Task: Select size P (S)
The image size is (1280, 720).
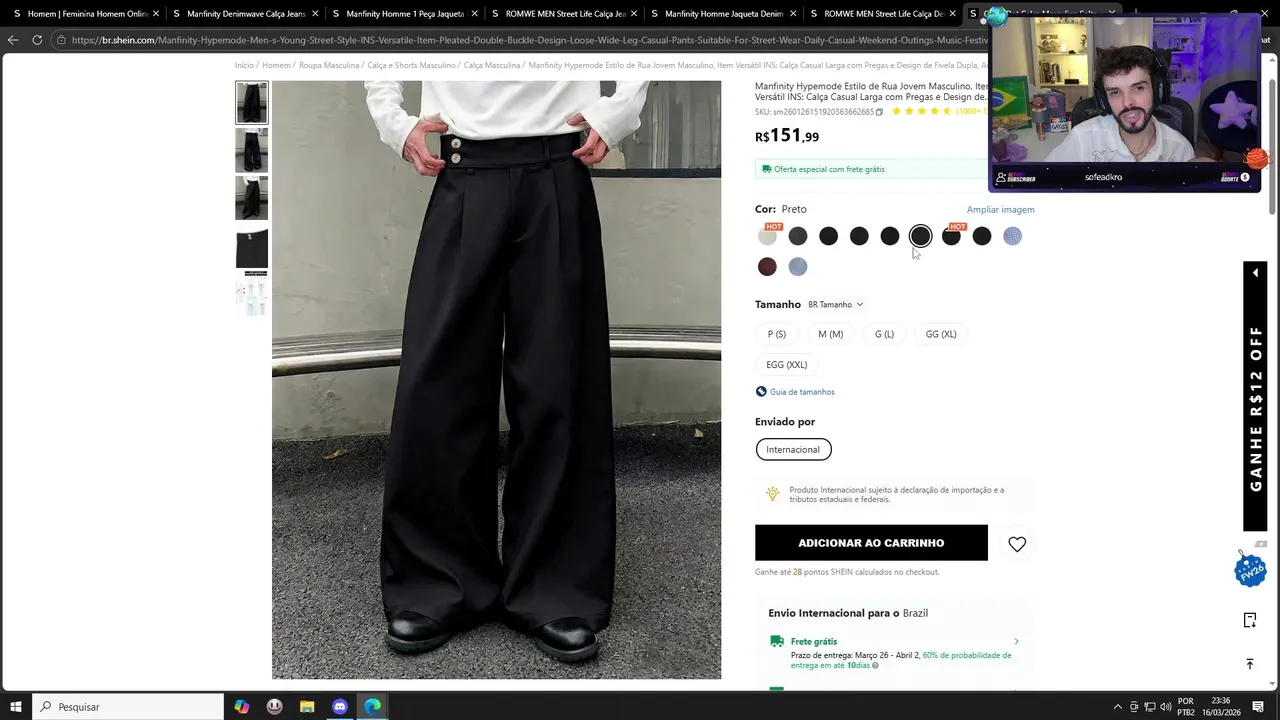Action: (777, 334)
